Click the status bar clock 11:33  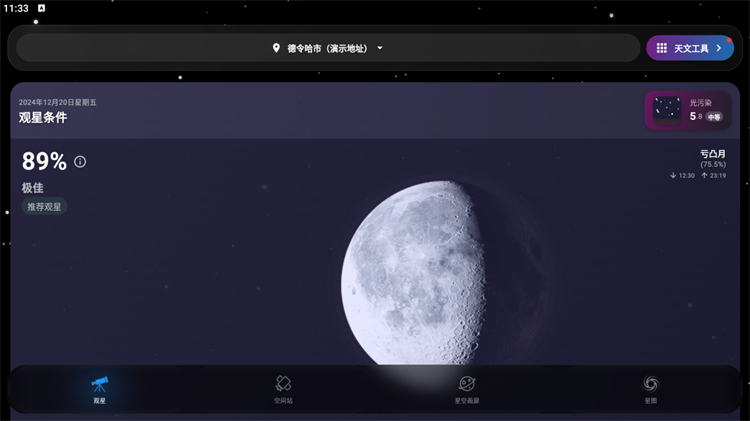coord(16,8)
